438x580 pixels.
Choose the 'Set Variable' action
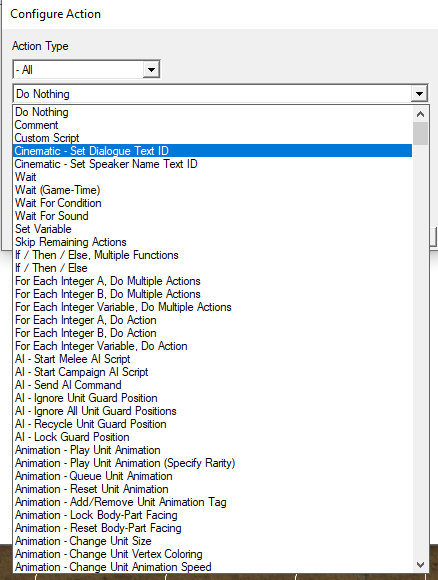coord(213,229)
